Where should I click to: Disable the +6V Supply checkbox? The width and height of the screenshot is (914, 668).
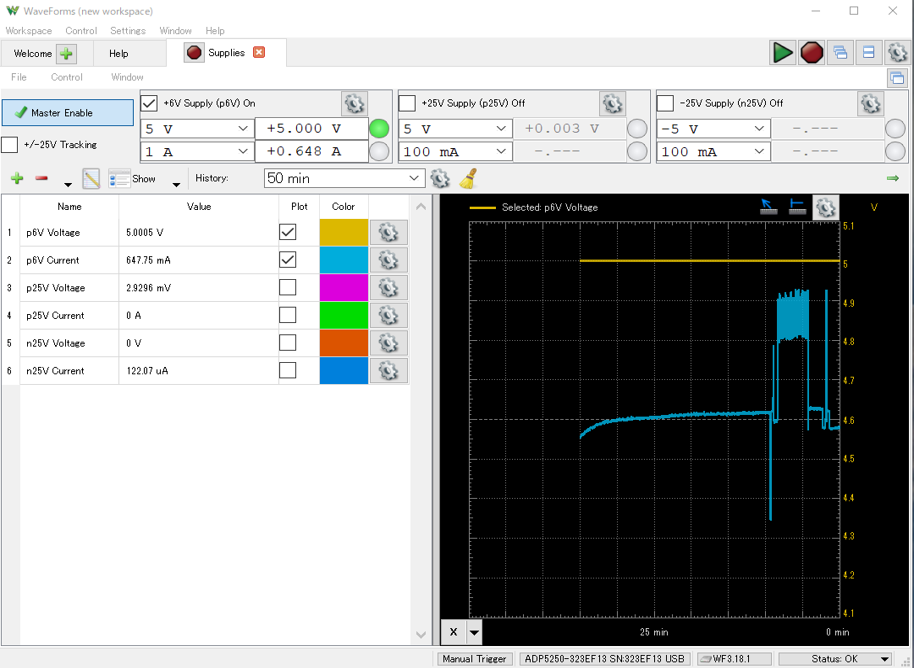(150, 103)
